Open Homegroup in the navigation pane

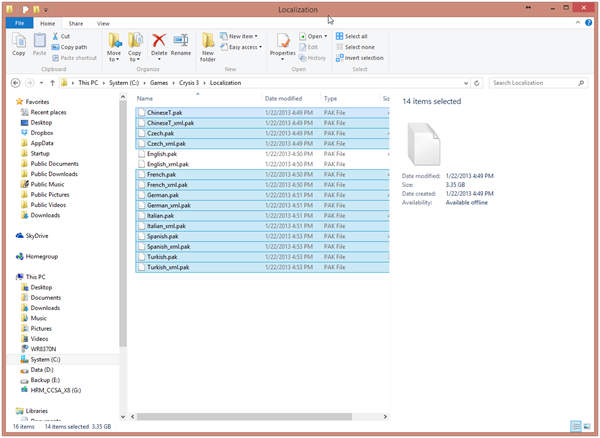[x=37, y=256]
